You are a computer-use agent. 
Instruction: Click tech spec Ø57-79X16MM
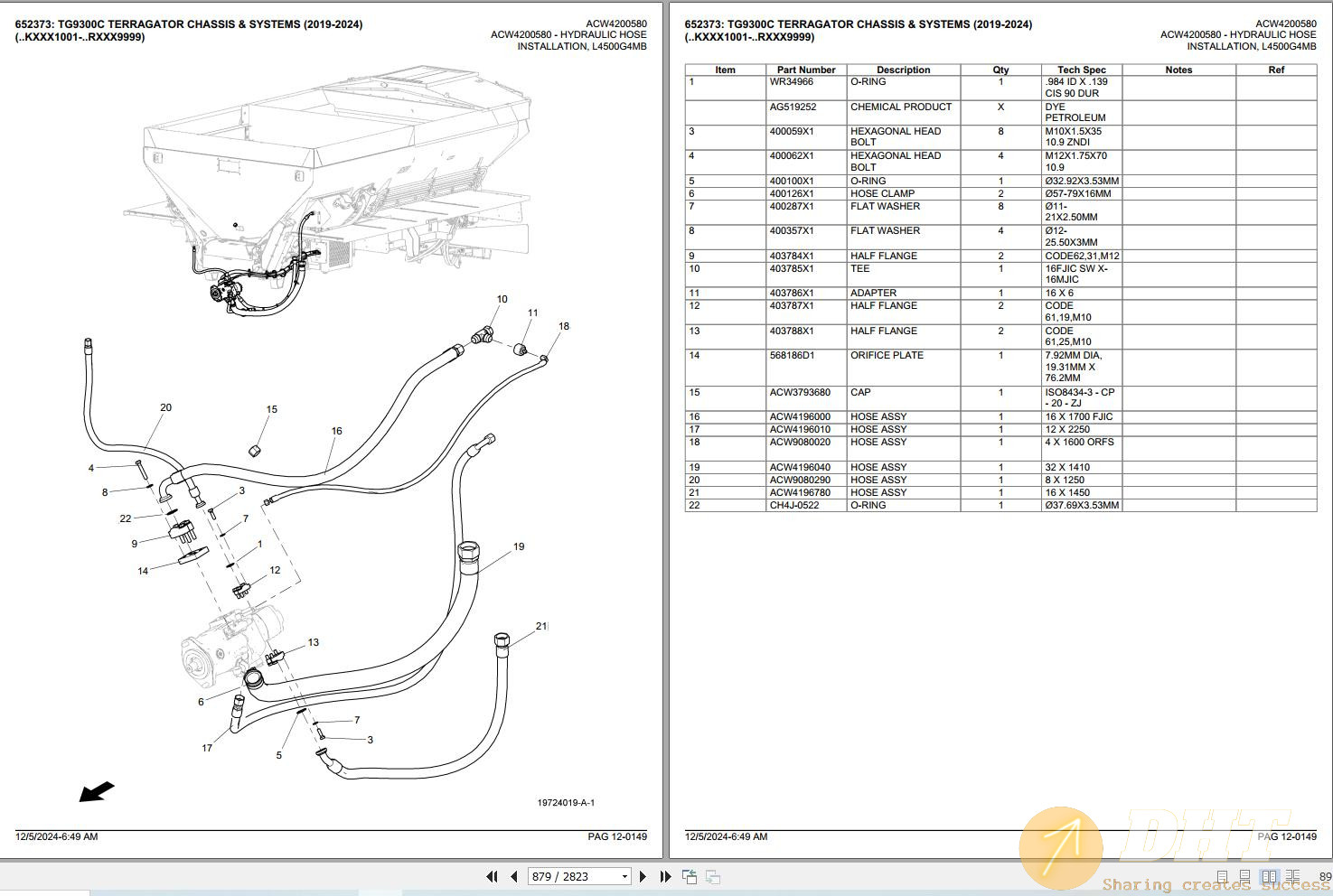pos(1078,193)
